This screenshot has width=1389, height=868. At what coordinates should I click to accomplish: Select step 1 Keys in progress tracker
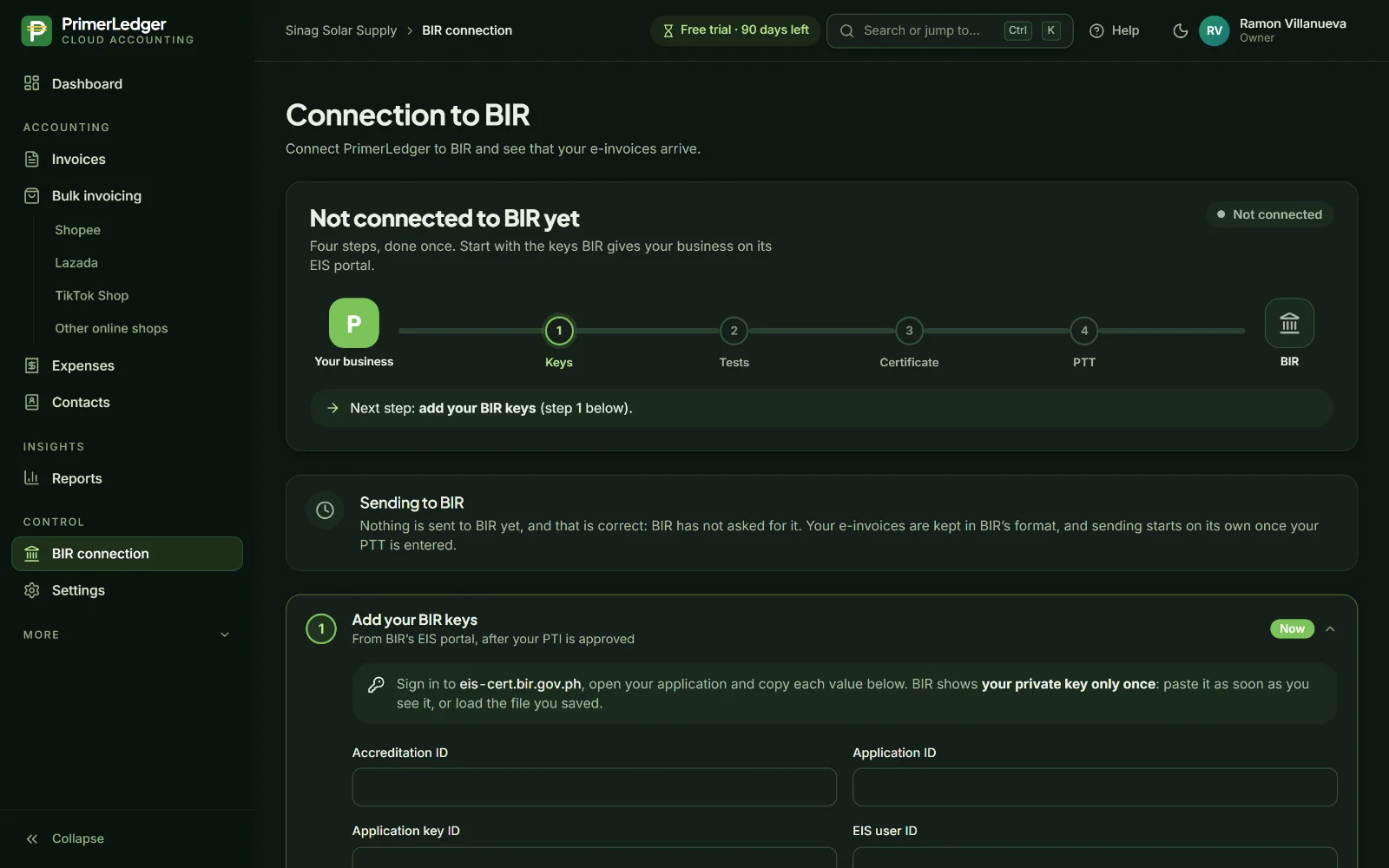[559, 331]
